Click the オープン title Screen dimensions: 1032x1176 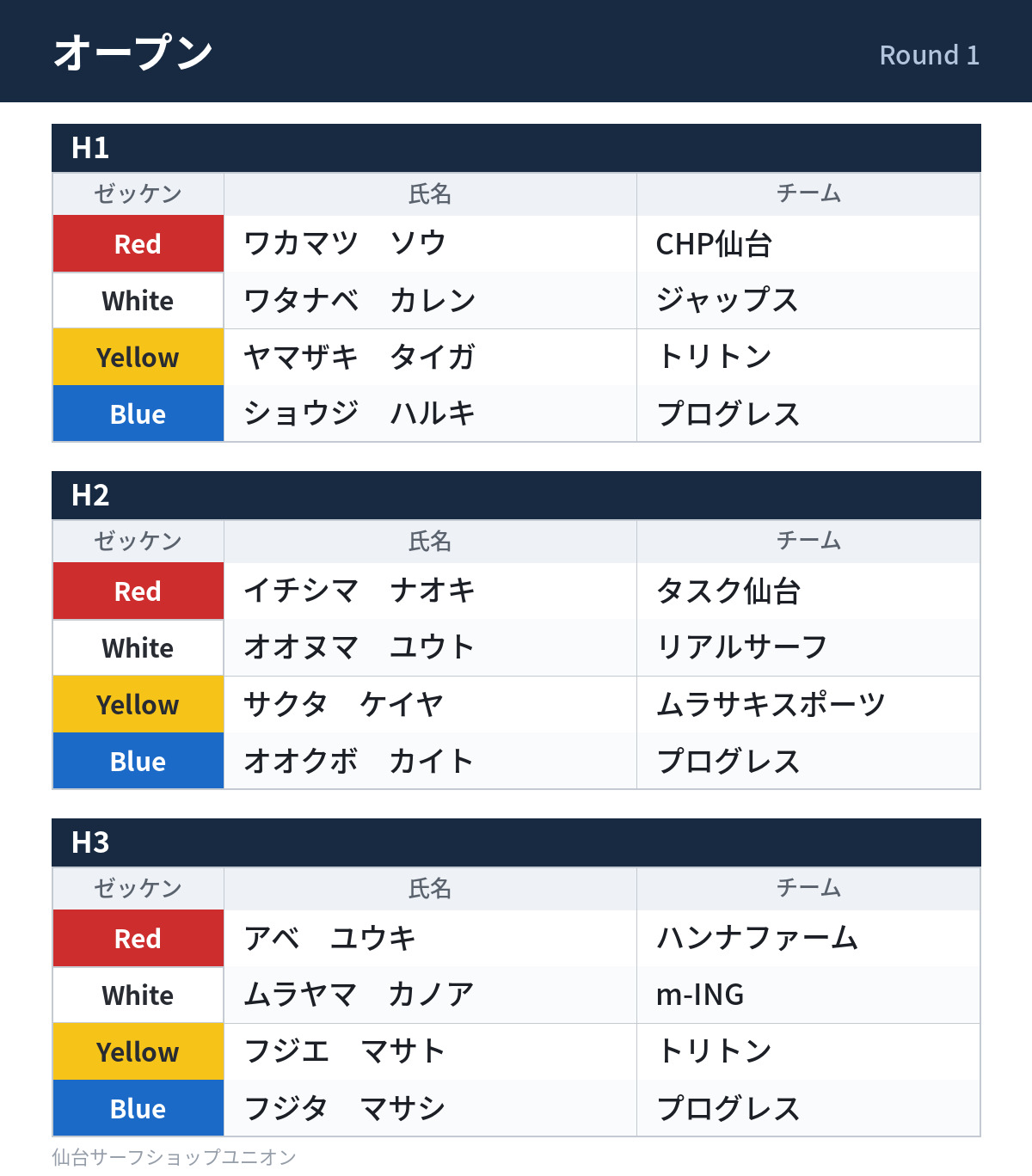tap(133, 52)
